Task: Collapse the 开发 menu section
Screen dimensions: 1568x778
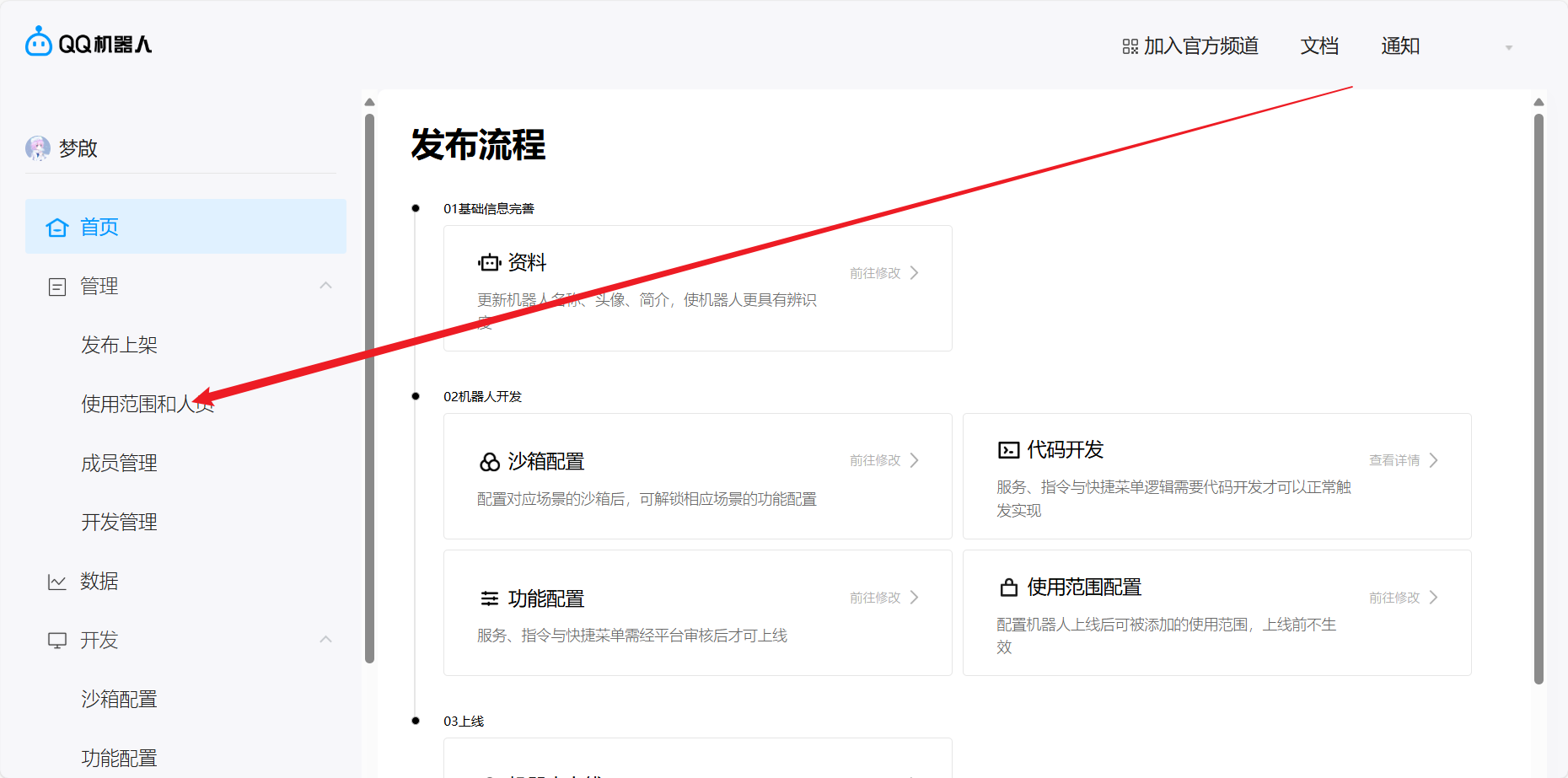Action: (326, 640)
